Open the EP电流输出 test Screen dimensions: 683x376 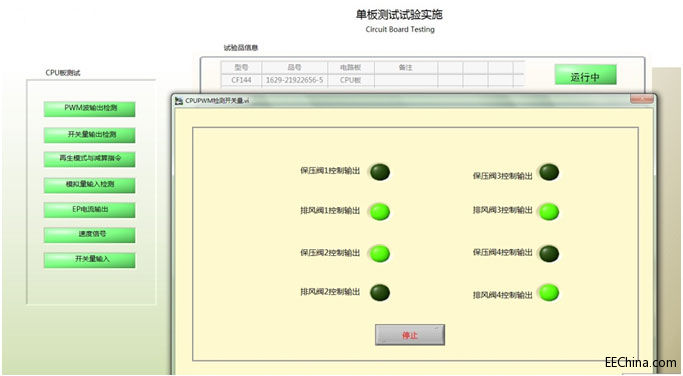coord(89,210)
